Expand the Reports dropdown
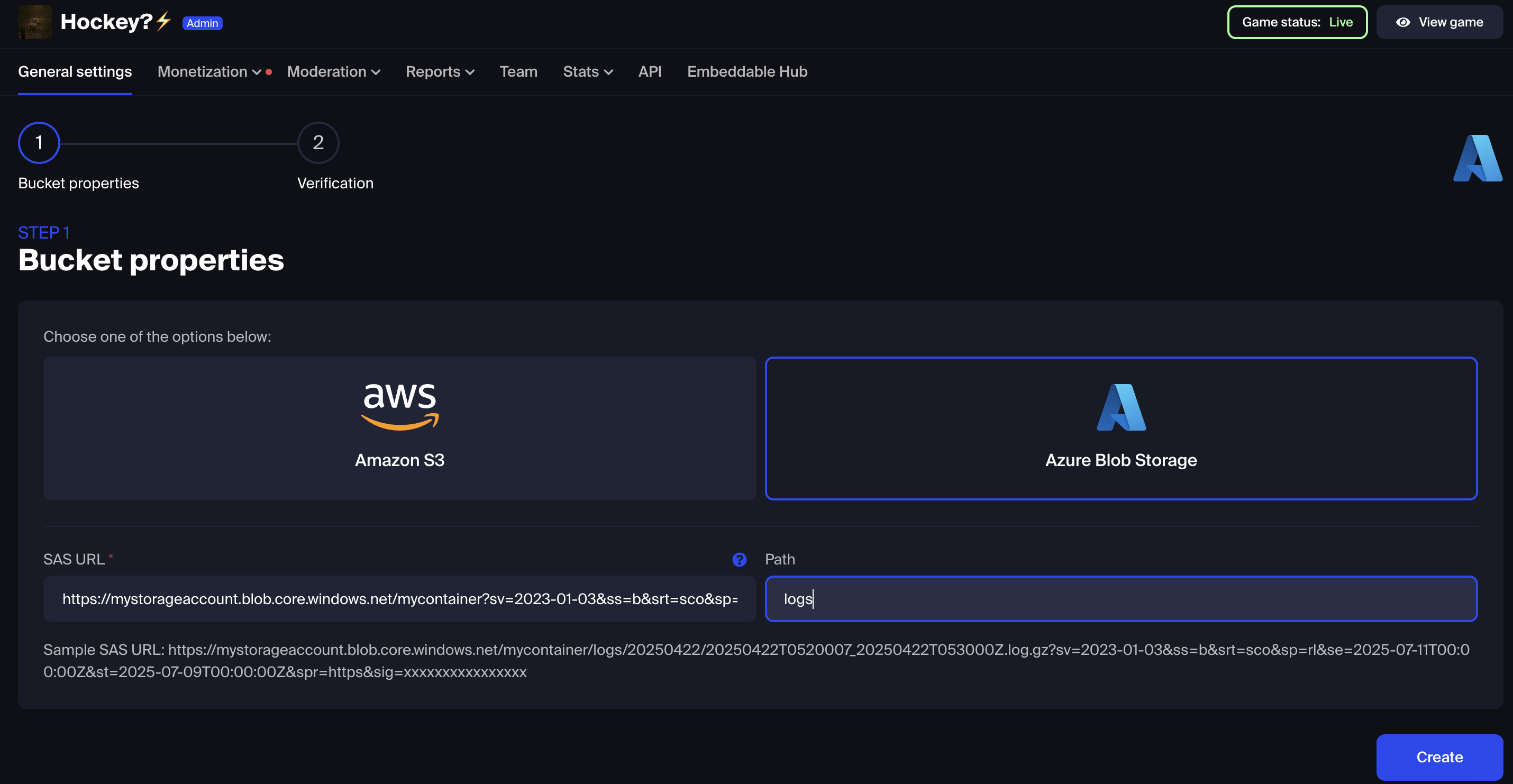 click(439, 71)
